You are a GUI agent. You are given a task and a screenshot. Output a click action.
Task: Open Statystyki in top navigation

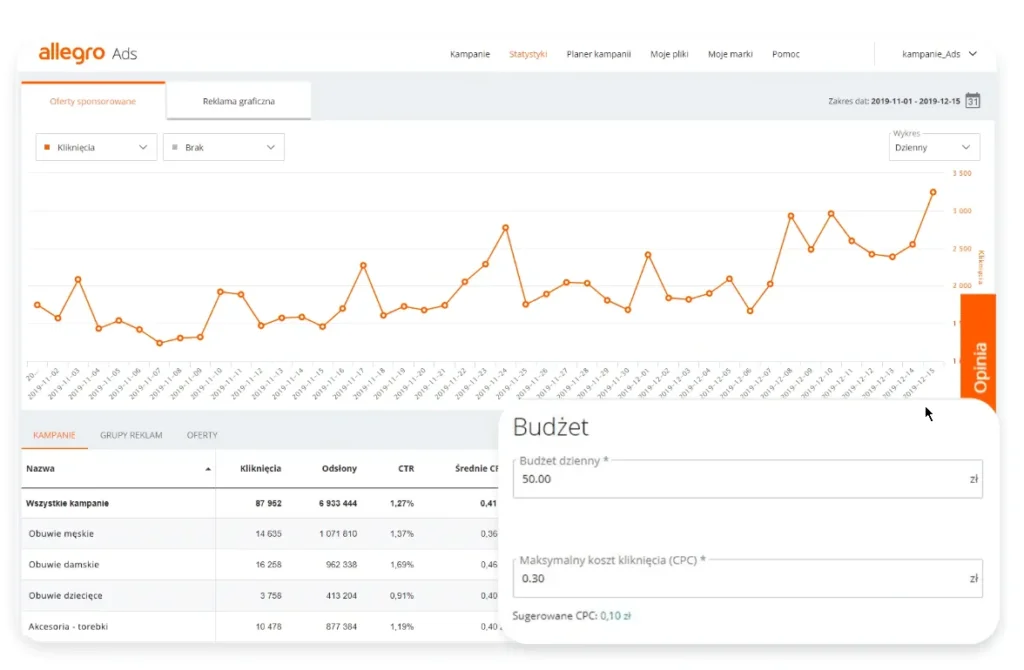coord(528,54)
